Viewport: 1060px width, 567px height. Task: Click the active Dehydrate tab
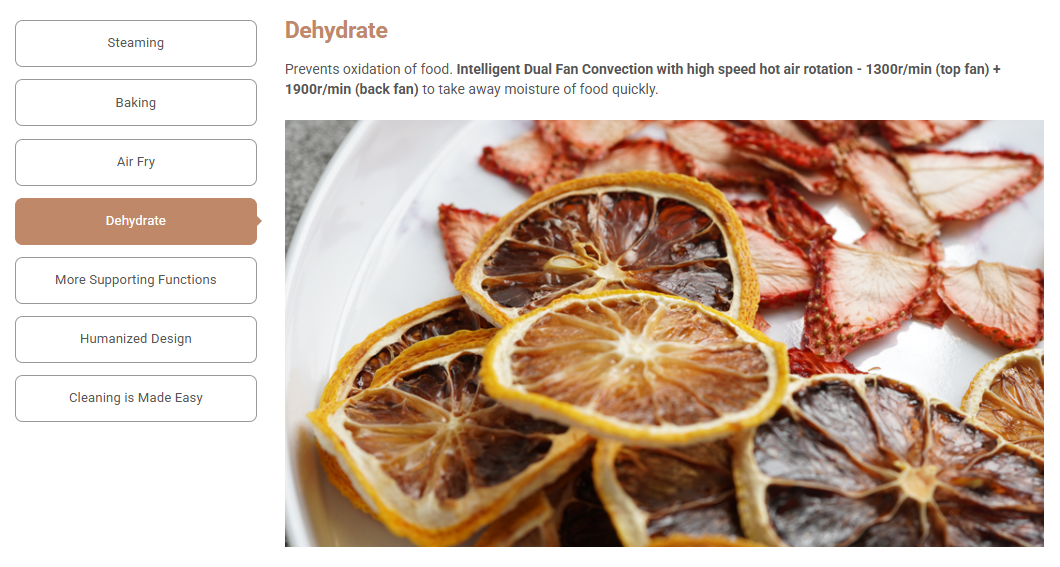click(136, 221)
